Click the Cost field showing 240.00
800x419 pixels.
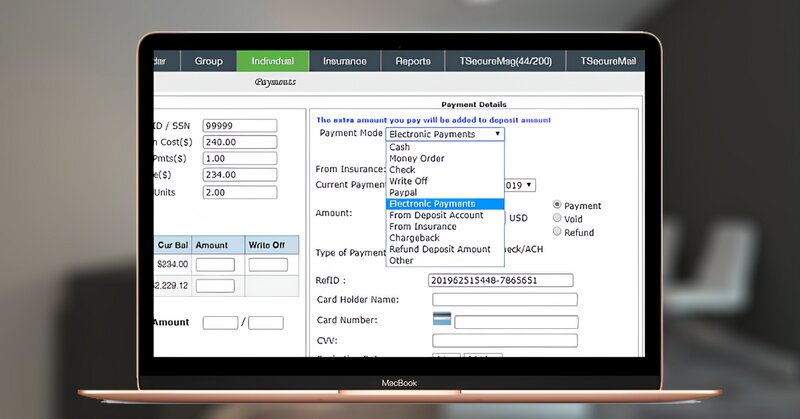[x=240, y=142]
